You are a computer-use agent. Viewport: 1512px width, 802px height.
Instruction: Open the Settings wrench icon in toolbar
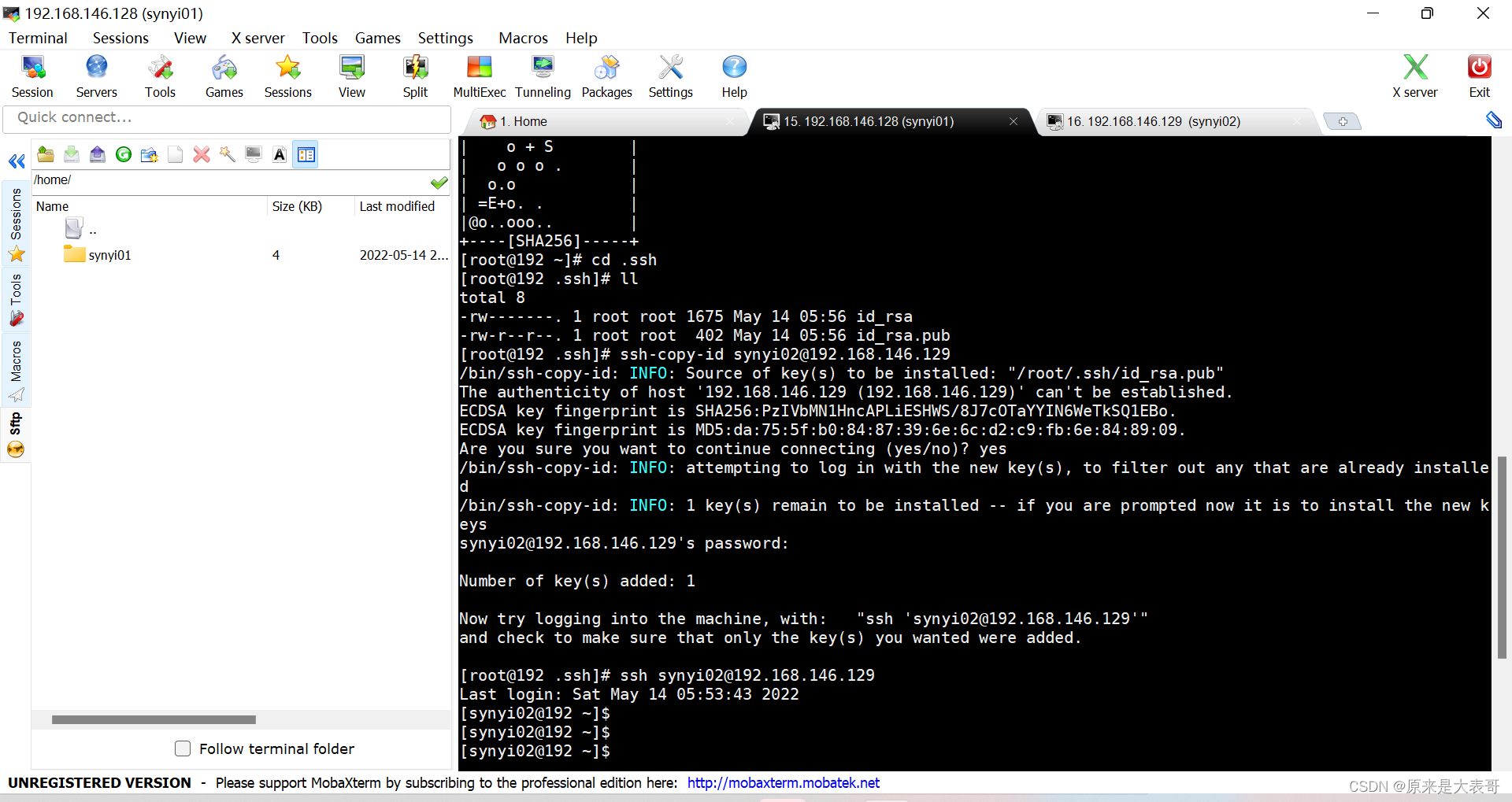pos(670,76)
